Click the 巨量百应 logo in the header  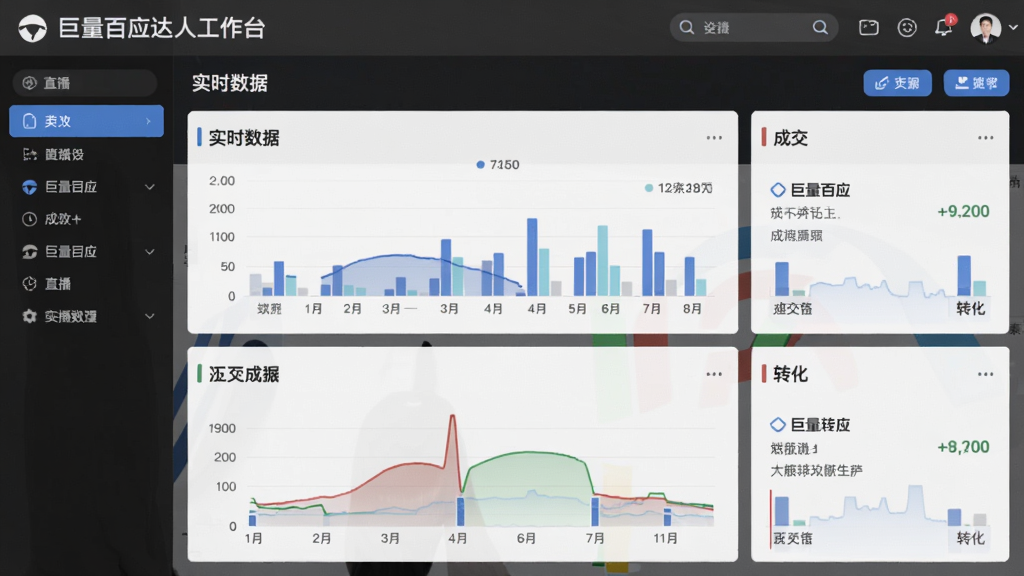click(x=32, y=28)
